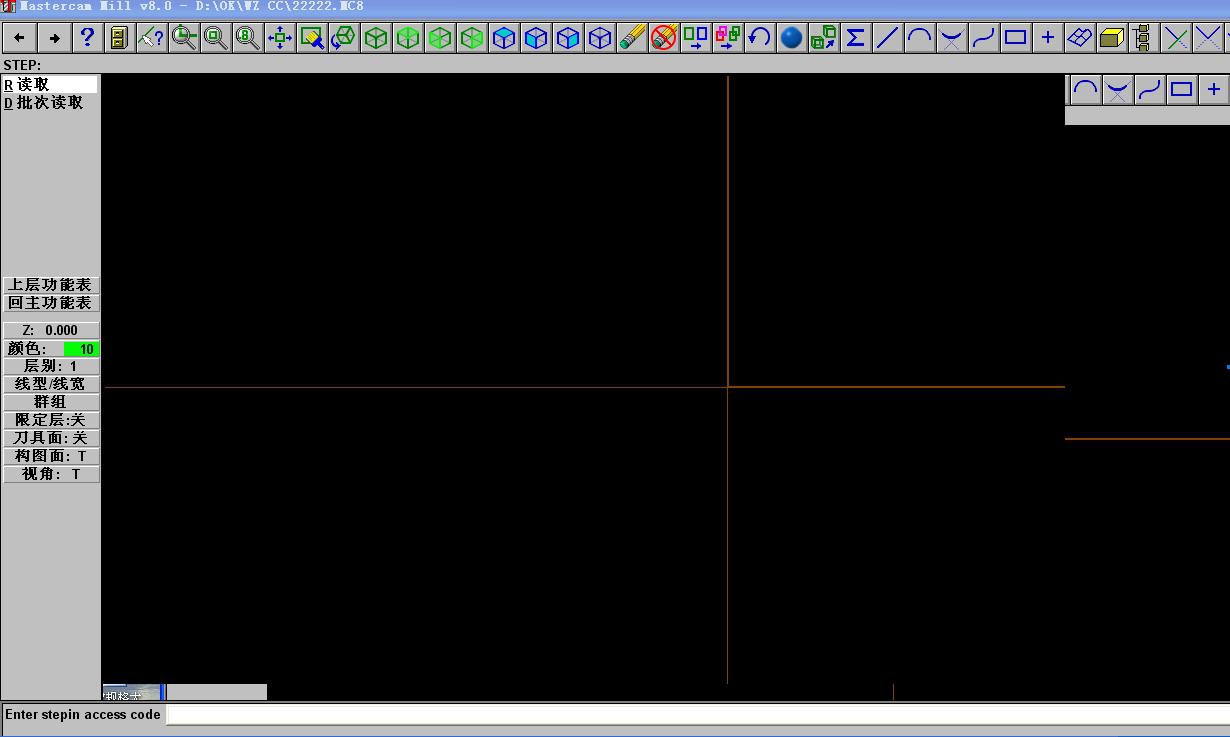Open the 颜色 green color 10 swatch

(x=81, y=349)
